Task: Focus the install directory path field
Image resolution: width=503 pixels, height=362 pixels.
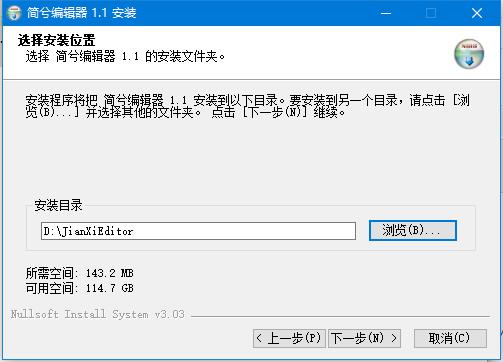Action: pyautogui.click(x=198, y=231)
